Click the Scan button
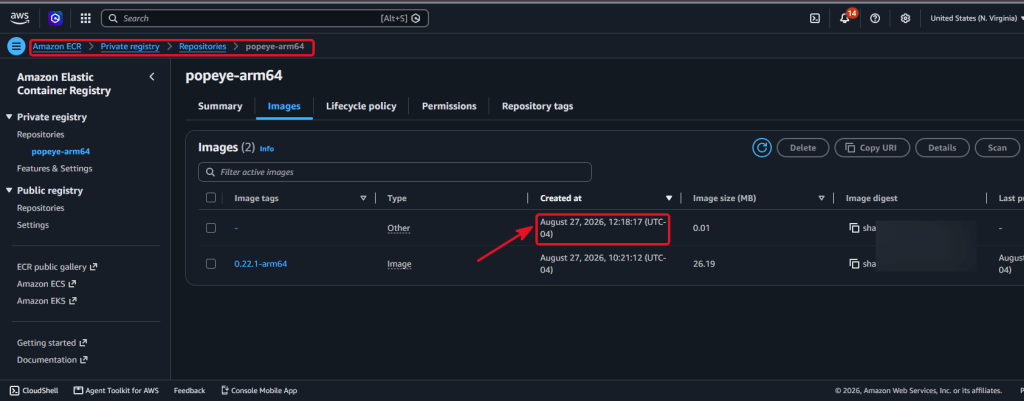The width and height of the screenshot is (1024, 401). [x=997, y=148]
